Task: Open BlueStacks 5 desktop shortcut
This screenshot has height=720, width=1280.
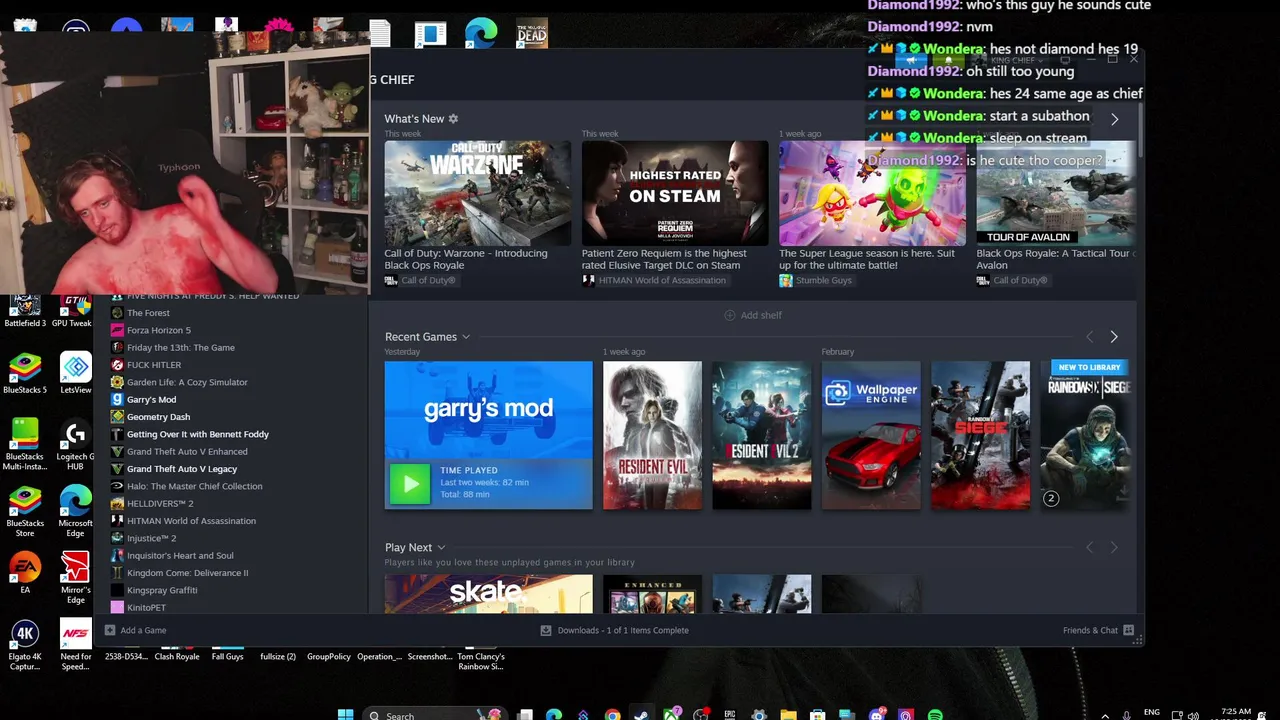Action: pyautogui.click(x=25, y=374)
